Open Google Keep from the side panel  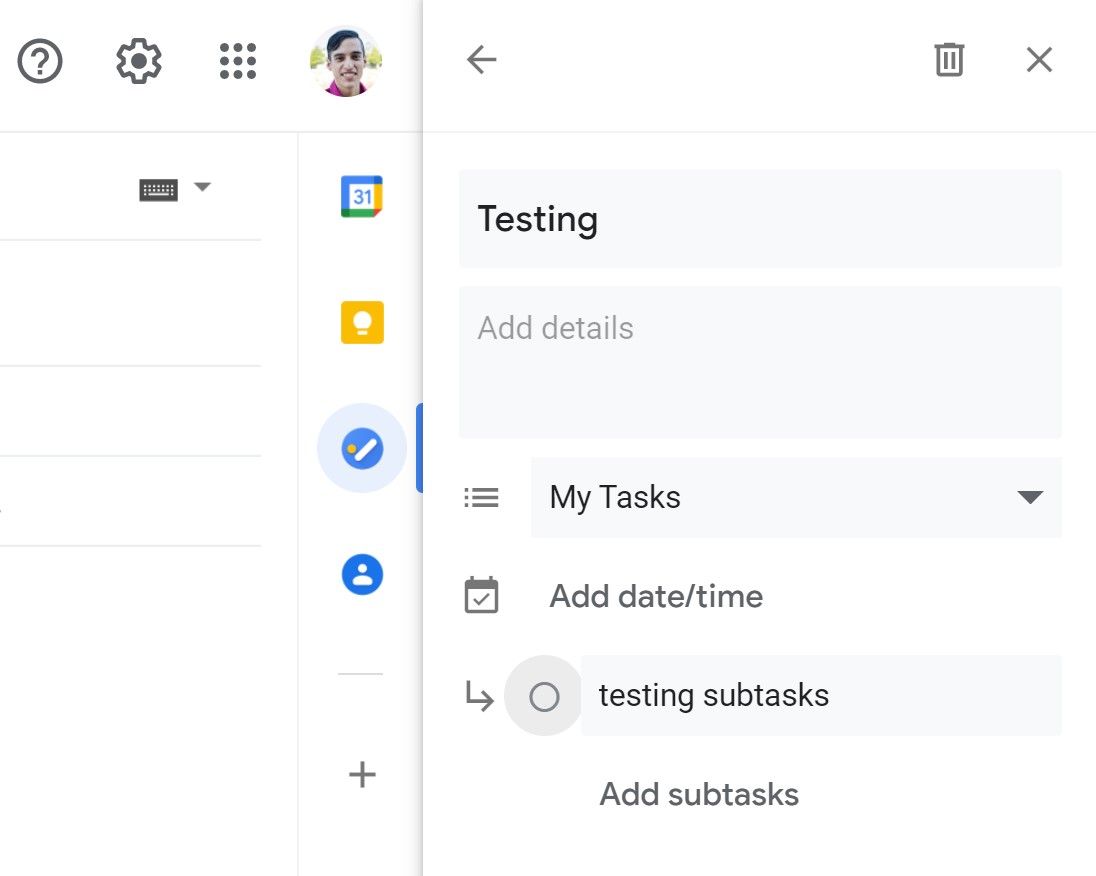click(361, 322)
